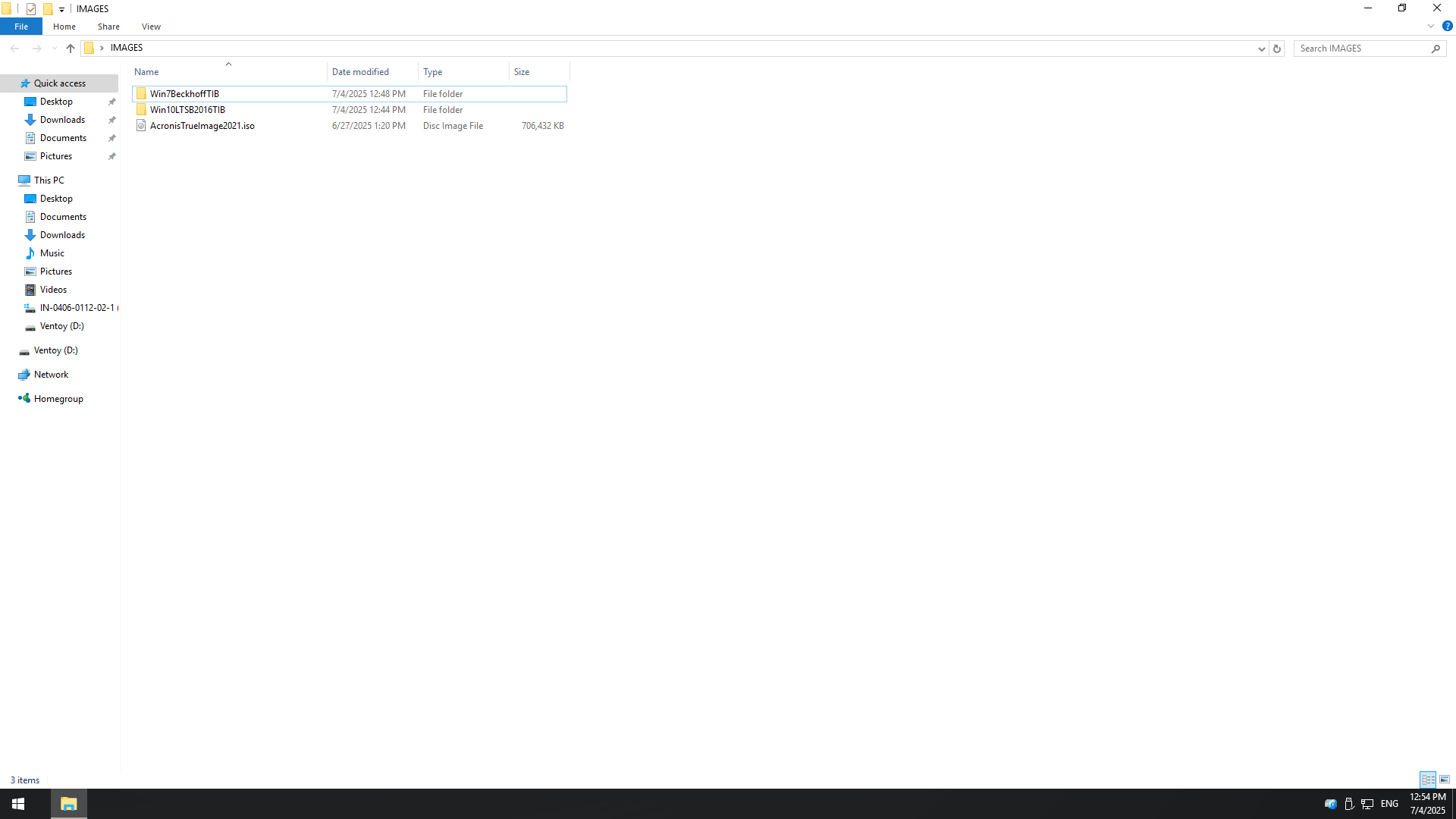Switch to large icons view
Image resolution: width=1456 pixels, height=819 pixels.
1445,780
